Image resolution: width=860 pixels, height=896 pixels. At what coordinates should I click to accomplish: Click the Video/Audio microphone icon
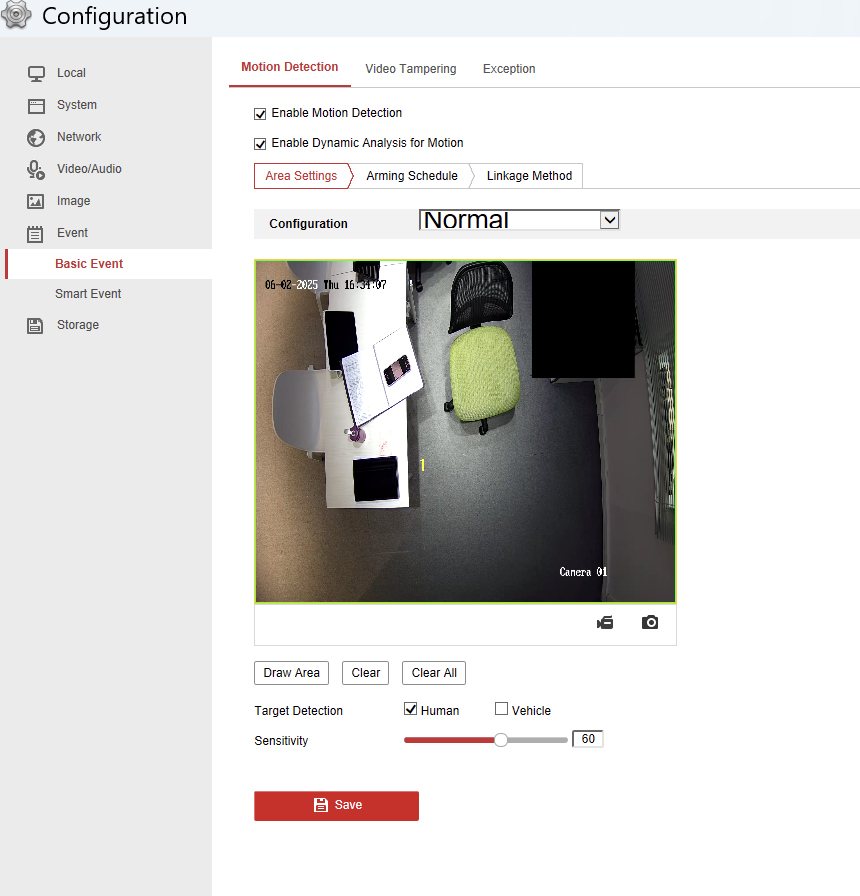click(36, 169)
